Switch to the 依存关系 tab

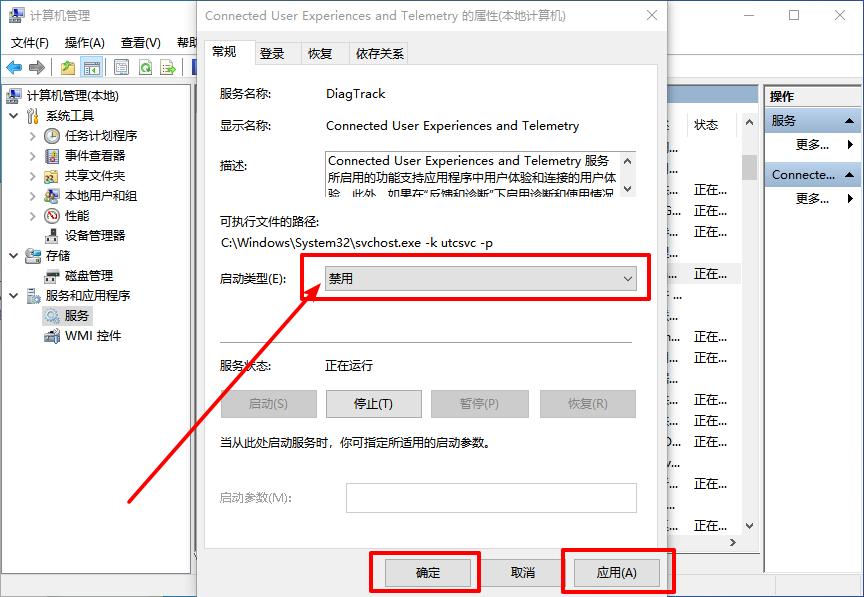(x=379, y=54)
